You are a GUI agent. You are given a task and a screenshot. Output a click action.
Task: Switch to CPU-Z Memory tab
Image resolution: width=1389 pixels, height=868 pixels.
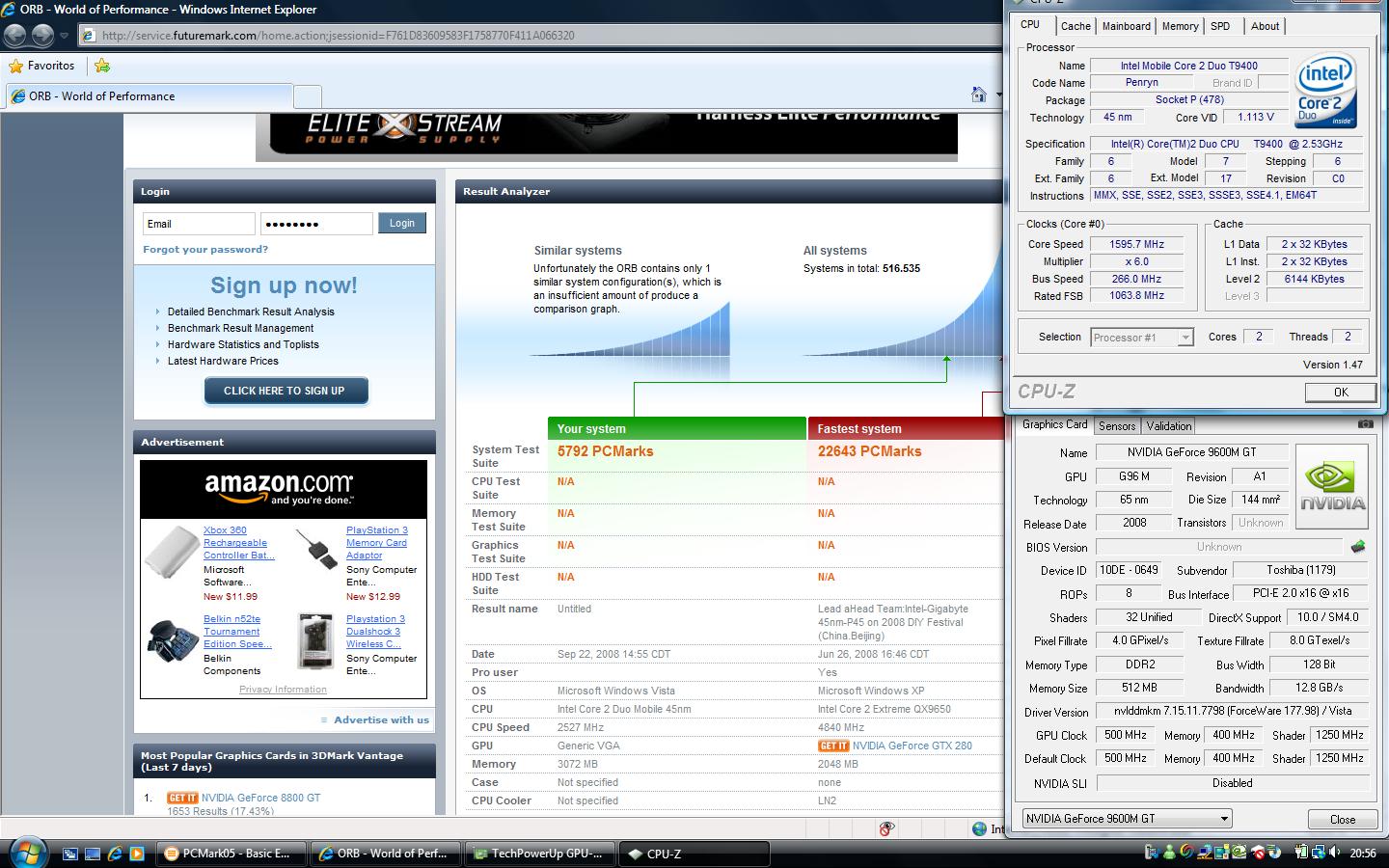coord(1180,27)
